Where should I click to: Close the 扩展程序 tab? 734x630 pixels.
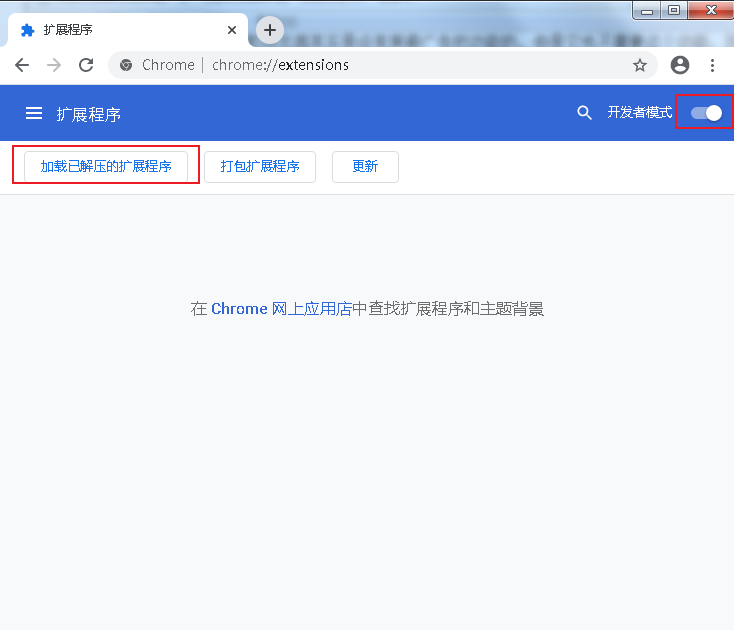[x=232, y=30]
